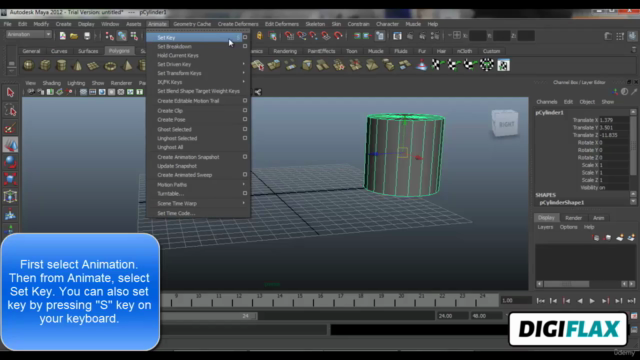640x360 pixels.
Task: Click the Translate X value field
Action: tap(614, 120)
